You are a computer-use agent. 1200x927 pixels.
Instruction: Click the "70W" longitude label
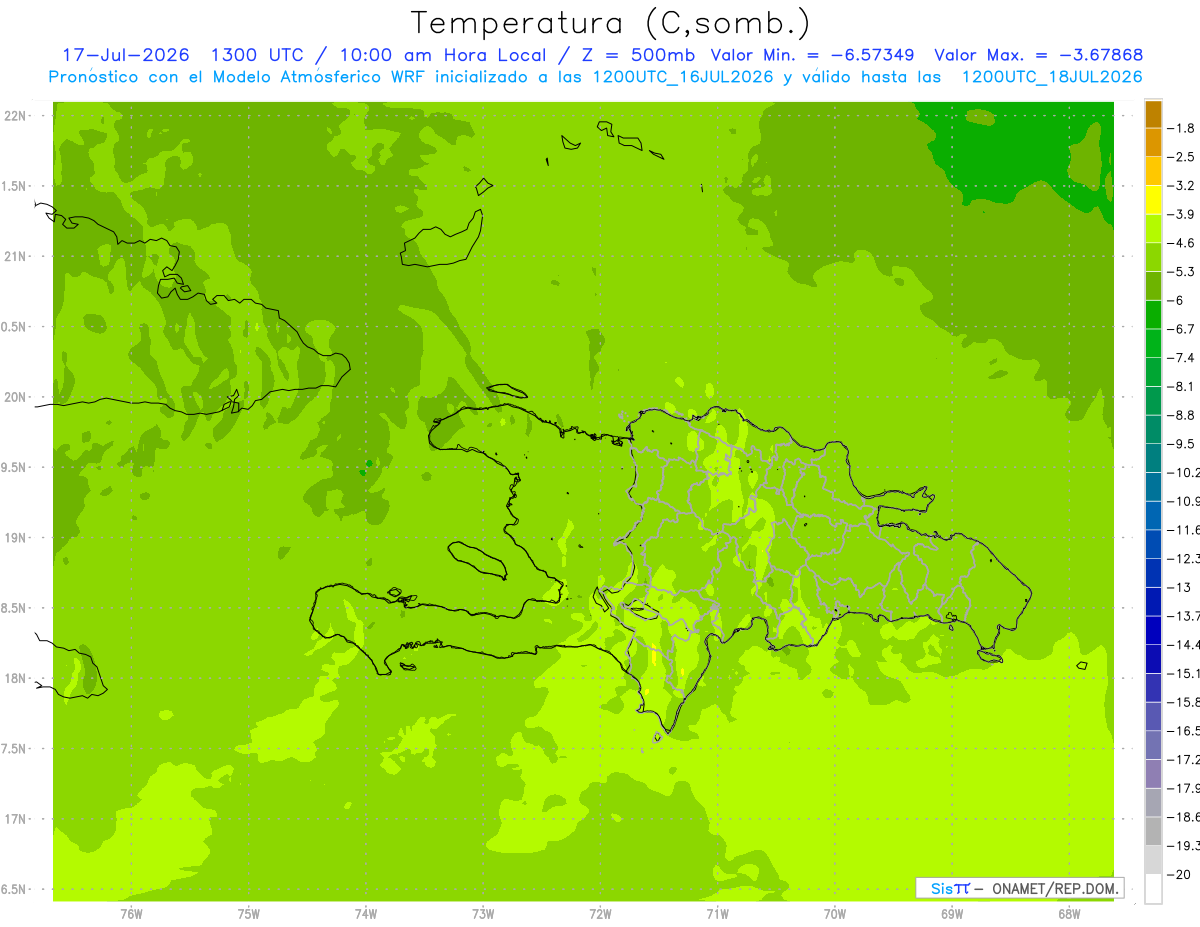tap(834, 914)
